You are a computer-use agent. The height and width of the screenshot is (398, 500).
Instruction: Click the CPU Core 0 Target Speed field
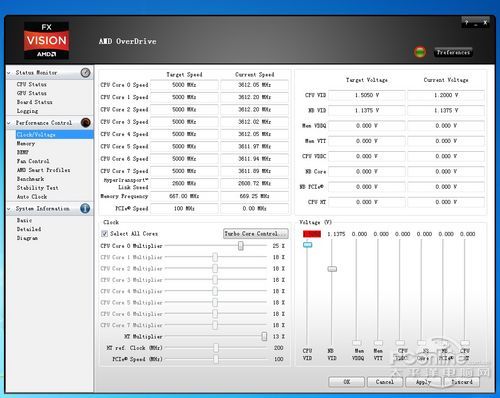(184, 85)
